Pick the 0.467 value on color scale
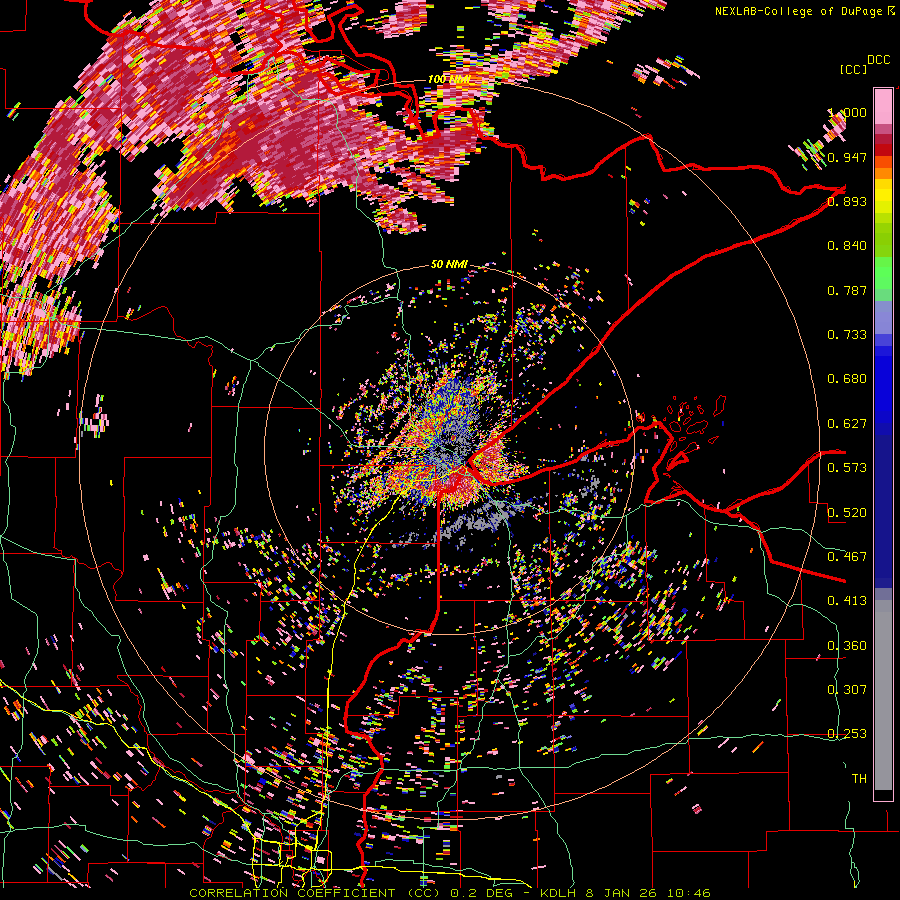This screenshot has width=900, height=900. pos(847,557)
